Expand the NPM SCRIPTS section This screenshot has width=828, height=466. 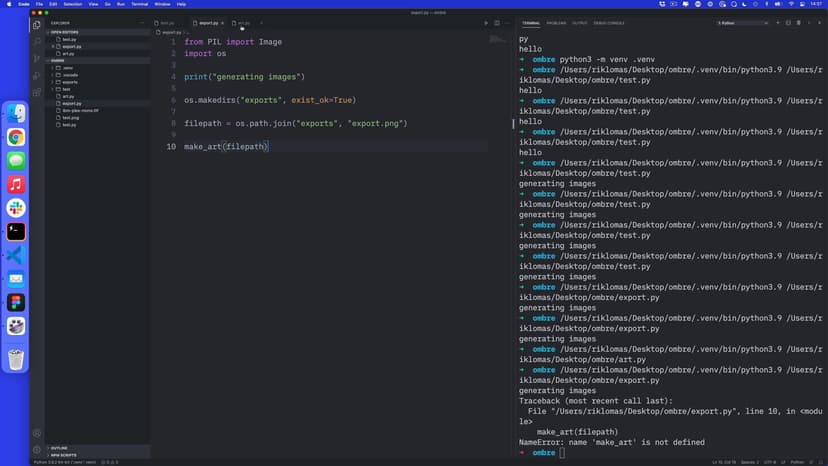point(64,455)
